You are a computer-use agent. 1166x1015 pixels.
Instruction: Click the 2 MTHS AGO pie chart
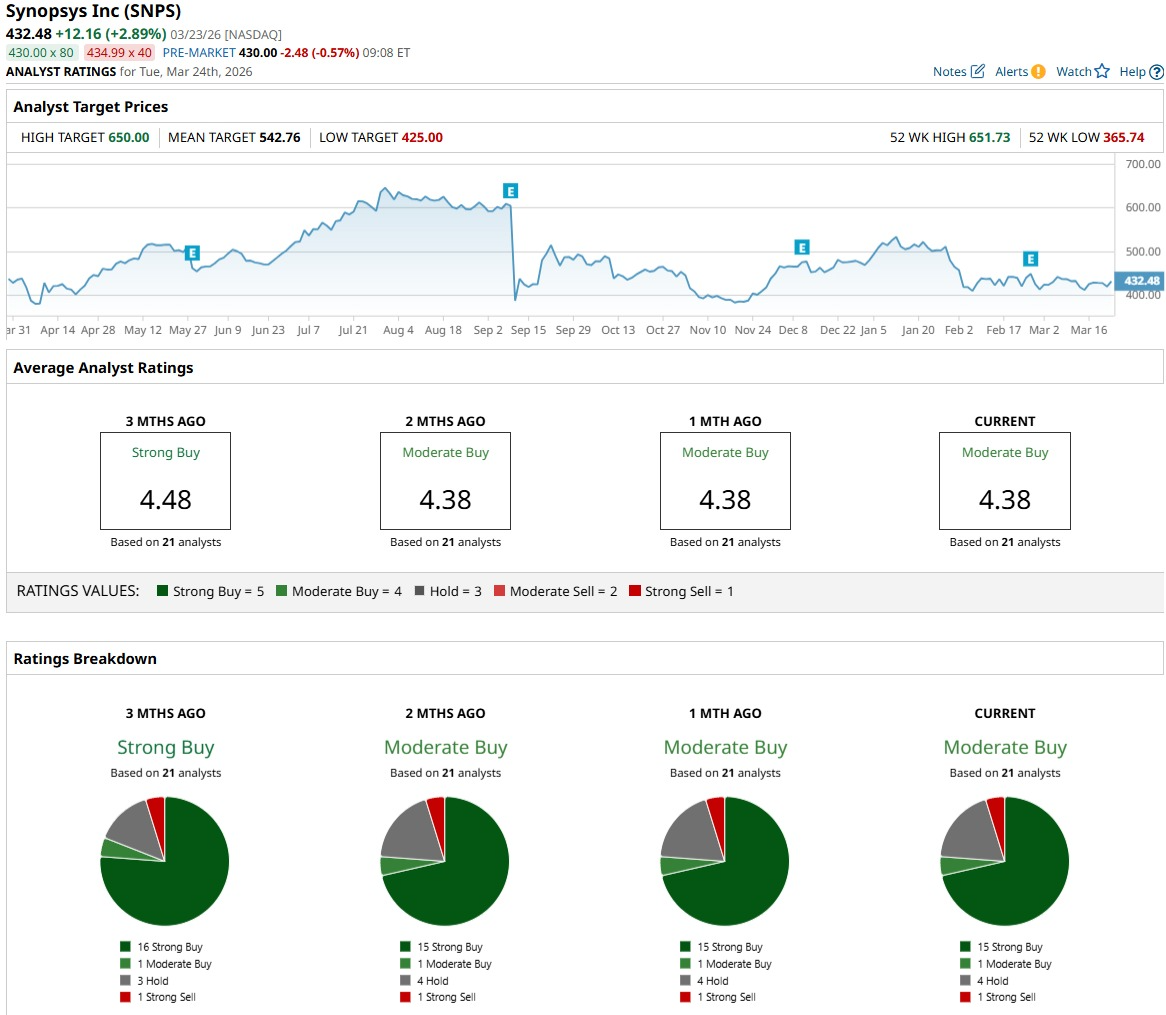coord(445,861)
